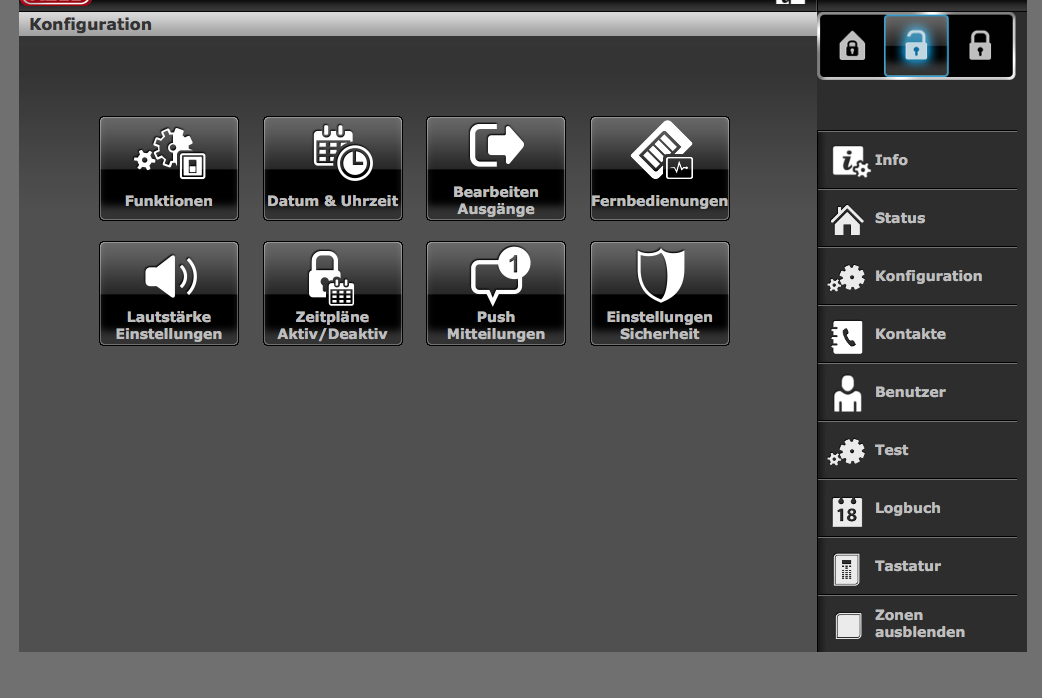
Task: Open the Info sidebar item
Action: tap(920, 160)
